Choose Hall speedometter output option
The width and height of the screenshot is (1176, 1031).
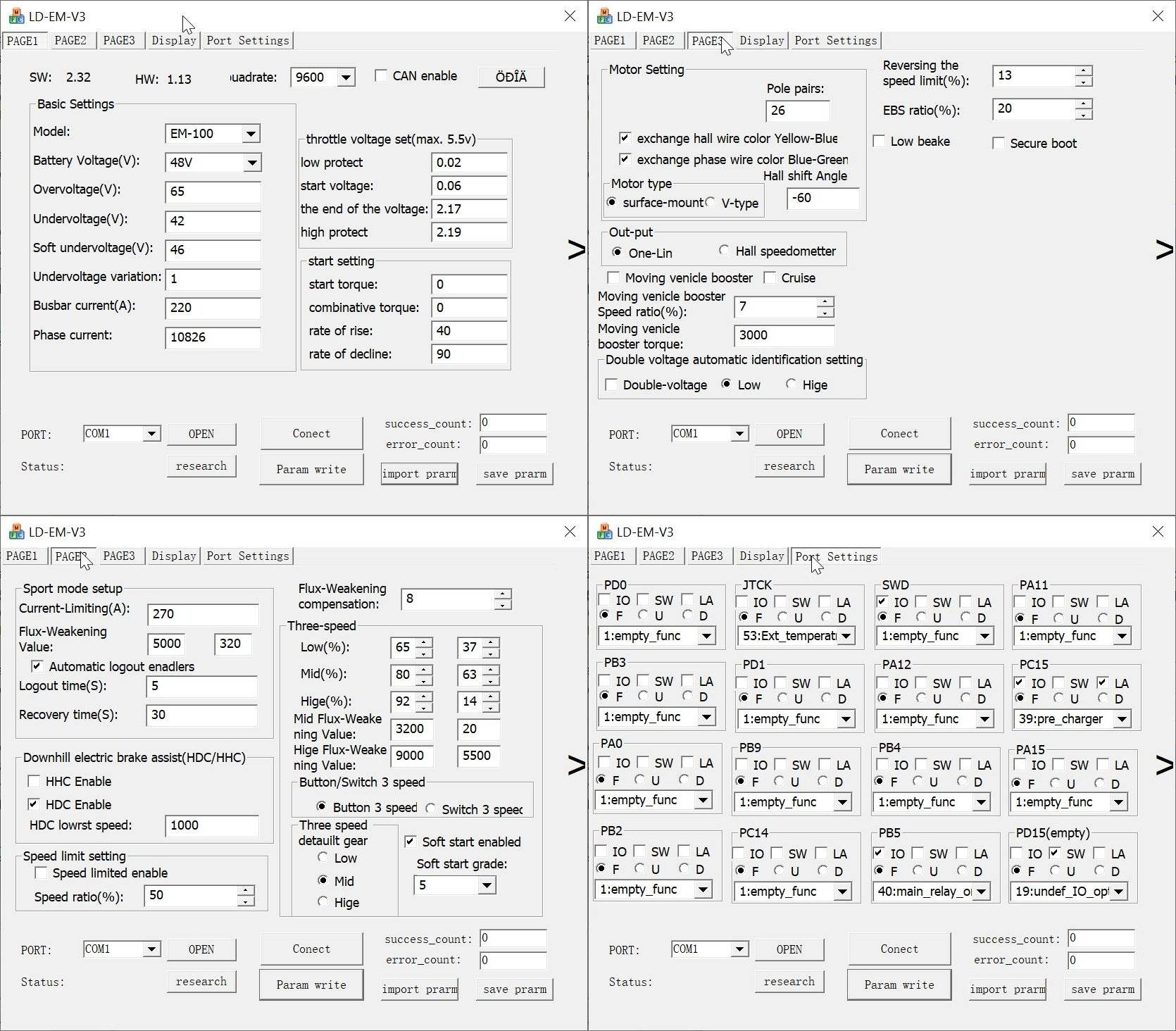click(724, 251)
